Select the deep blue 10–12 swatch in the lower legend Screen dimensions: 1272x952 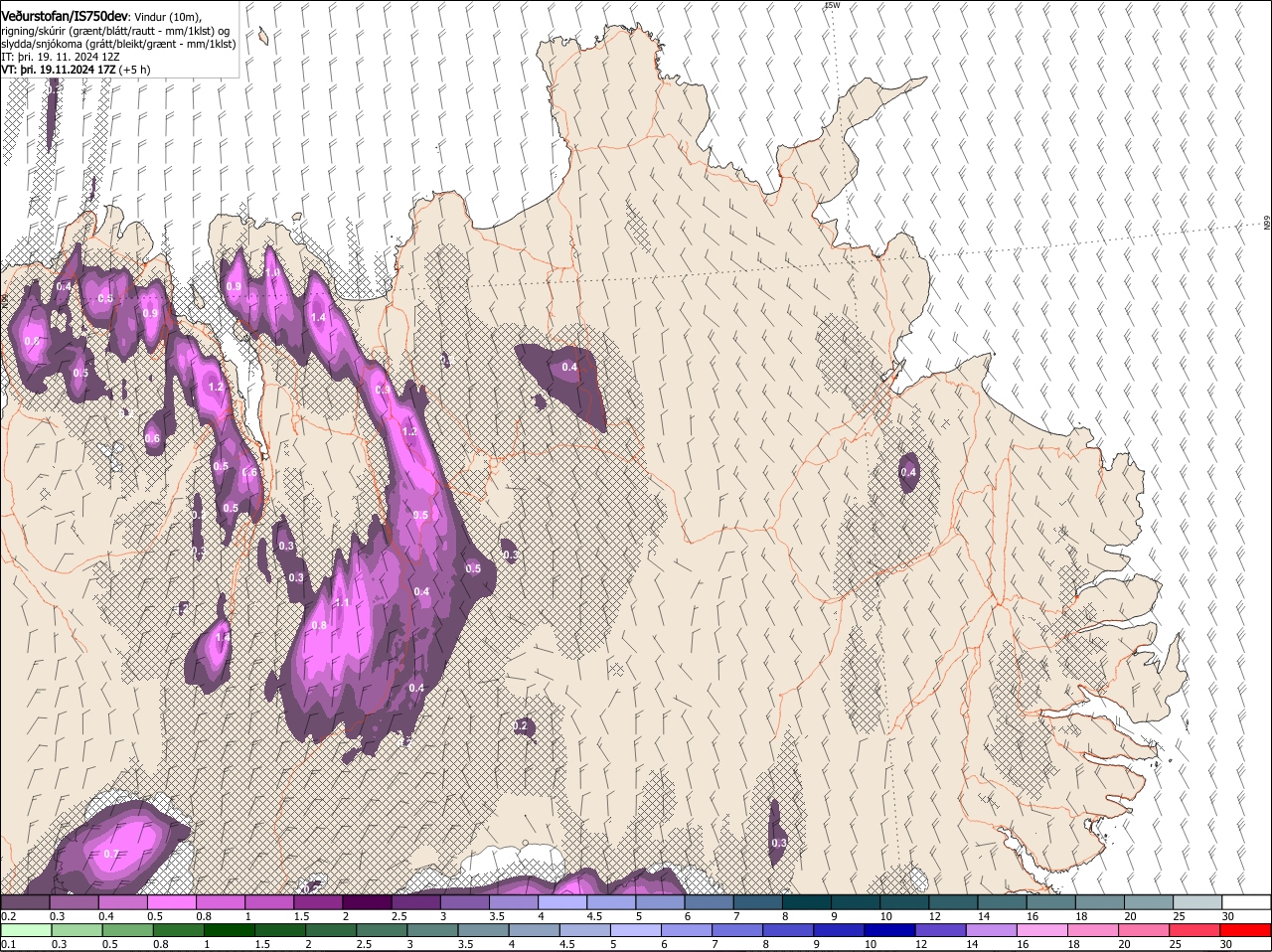pyautogui.click(x=891, y=930)
